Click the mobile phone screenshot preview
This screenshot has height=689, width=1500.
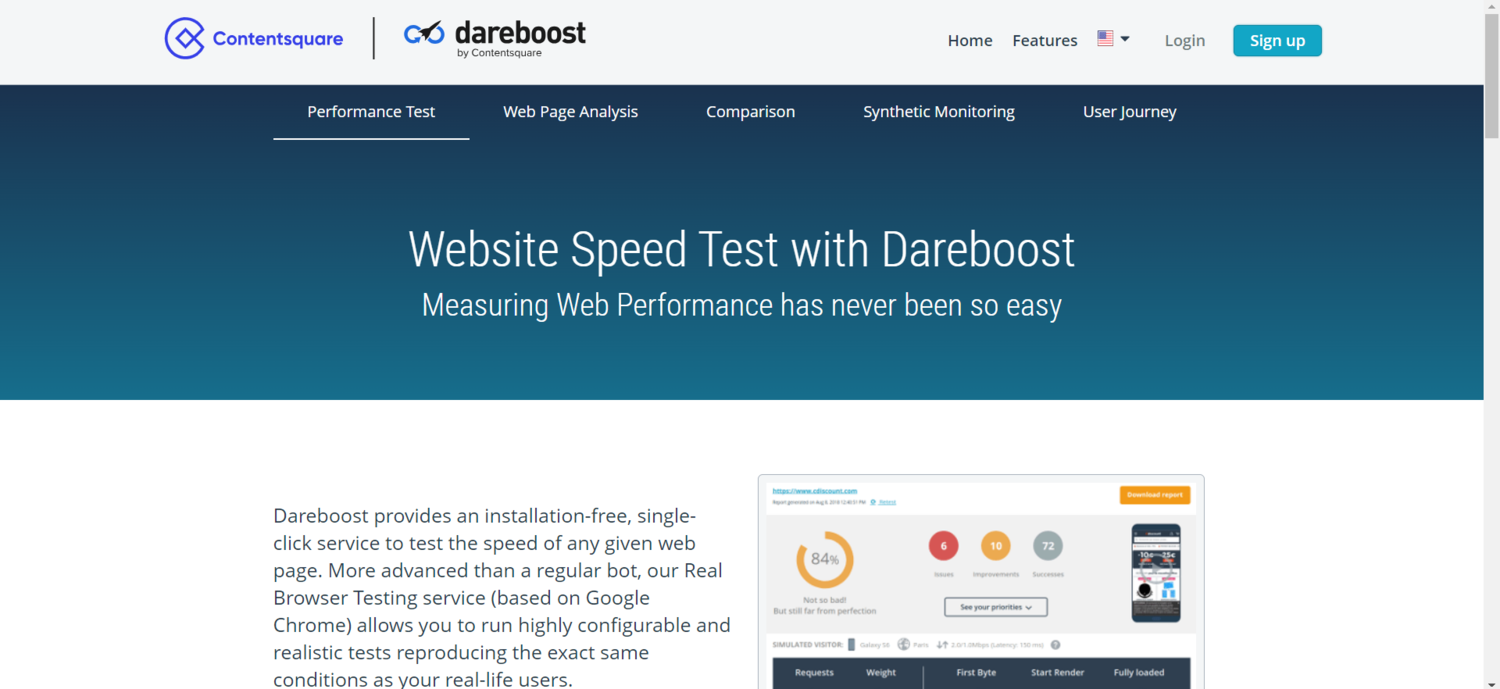pyautogui.click(x=1155, y=573)
